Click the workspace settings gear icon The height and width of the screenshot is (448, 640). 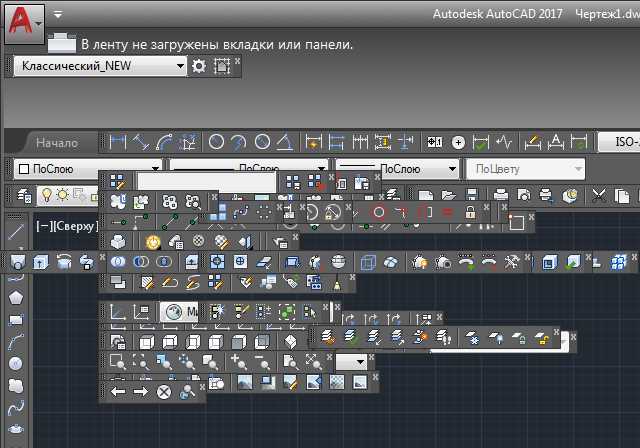click(x=199, y=65)
